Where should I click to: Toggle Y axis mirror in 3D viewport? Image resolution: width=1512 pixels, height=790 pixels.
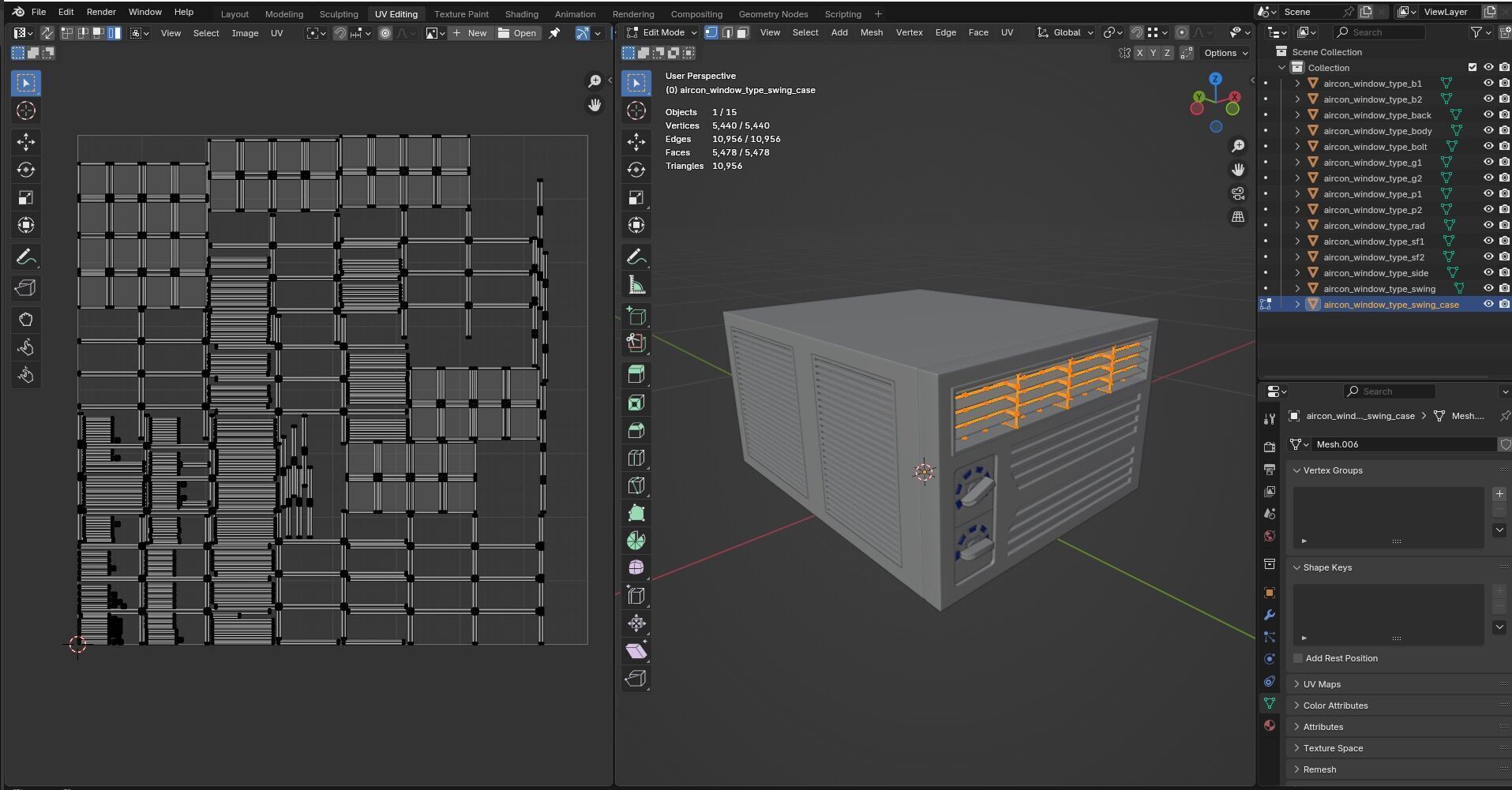pyautogui.click(x=1154, y=53)
